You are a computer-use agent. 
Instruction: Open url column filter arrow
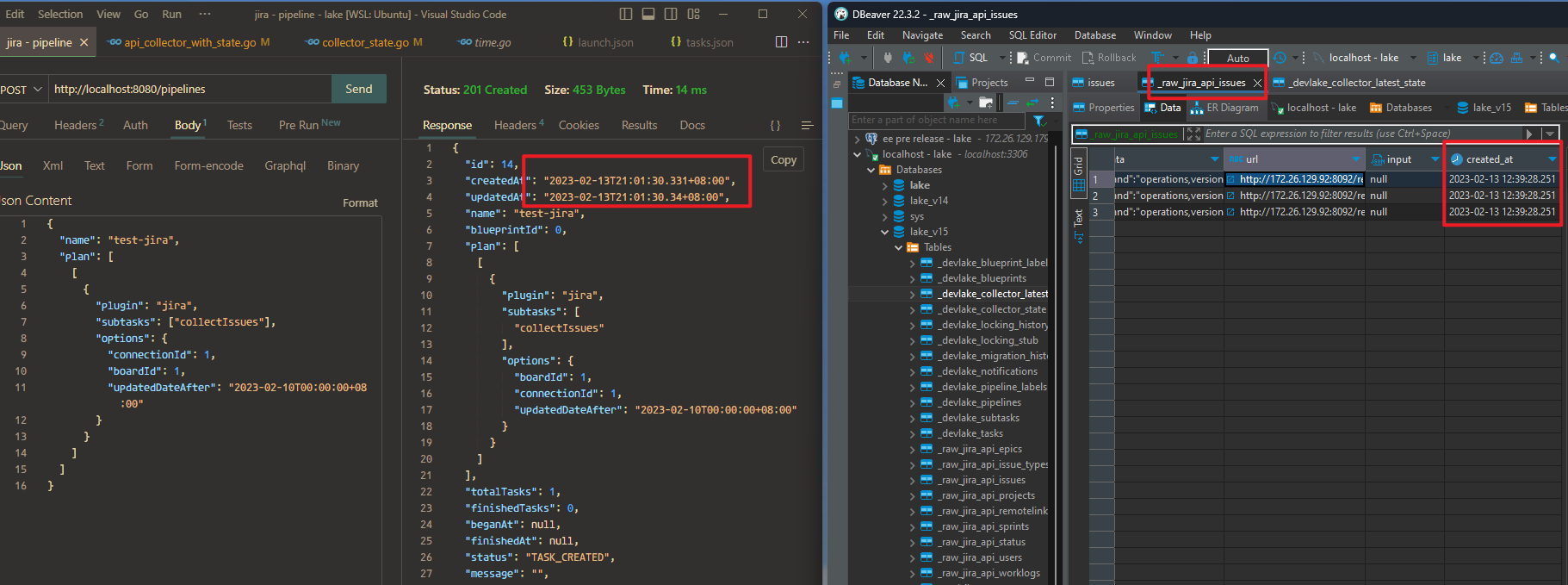pos(1356,159)
